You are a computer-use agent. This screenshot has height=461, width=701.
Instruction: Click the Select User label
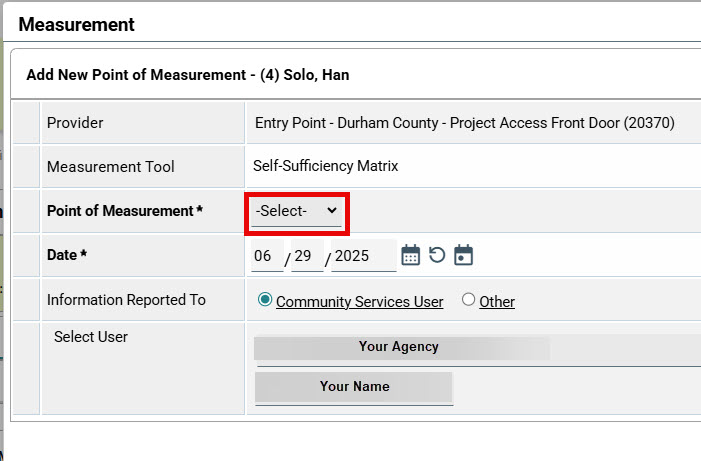pyautogui.click(x=91, y=337)
